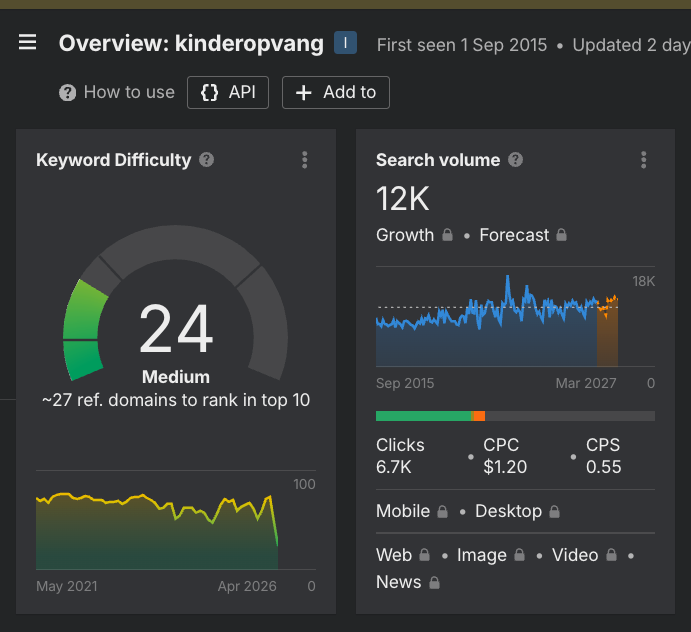The image size is (691, 632).
Task: Select the locked Video search type
Action: point(575,555)
